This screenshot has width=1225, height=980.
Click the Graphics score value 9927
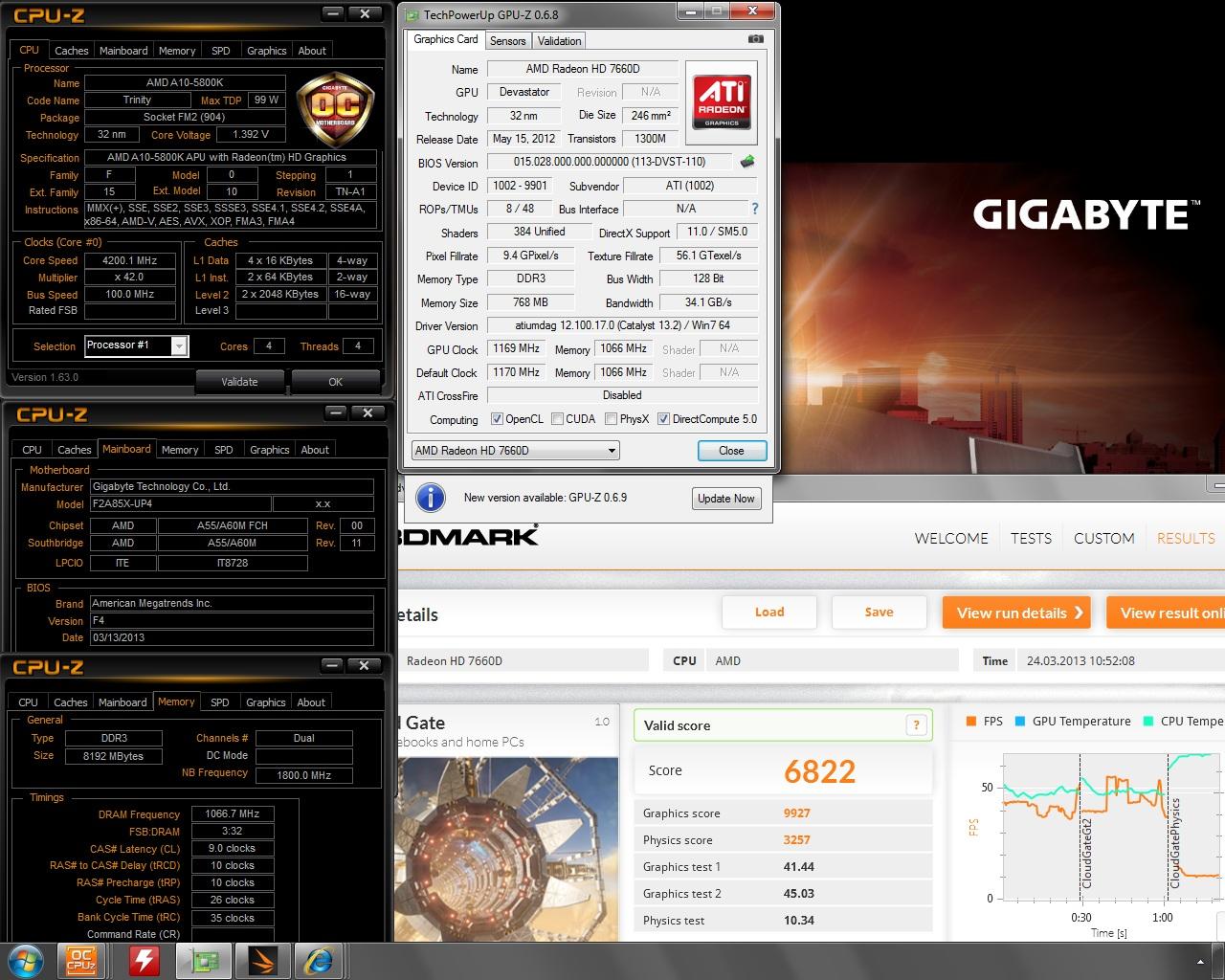[x=796, y=813]
